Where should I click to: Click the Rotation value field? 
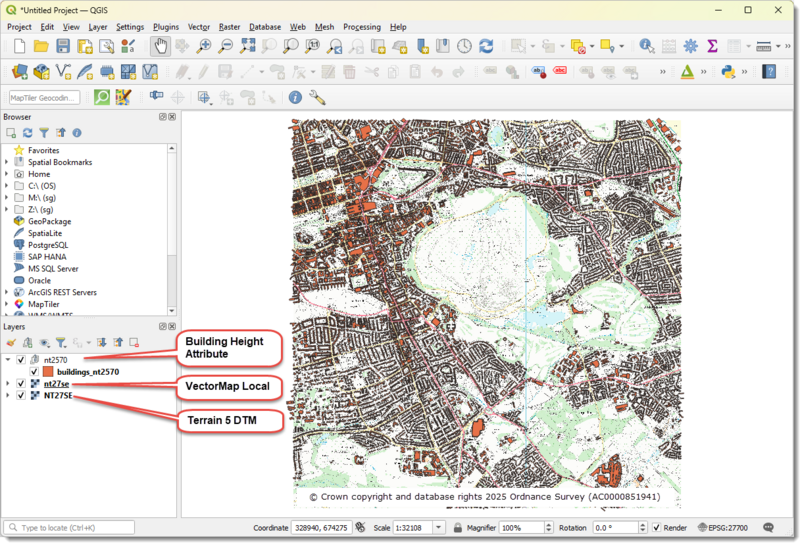(615, 528)
